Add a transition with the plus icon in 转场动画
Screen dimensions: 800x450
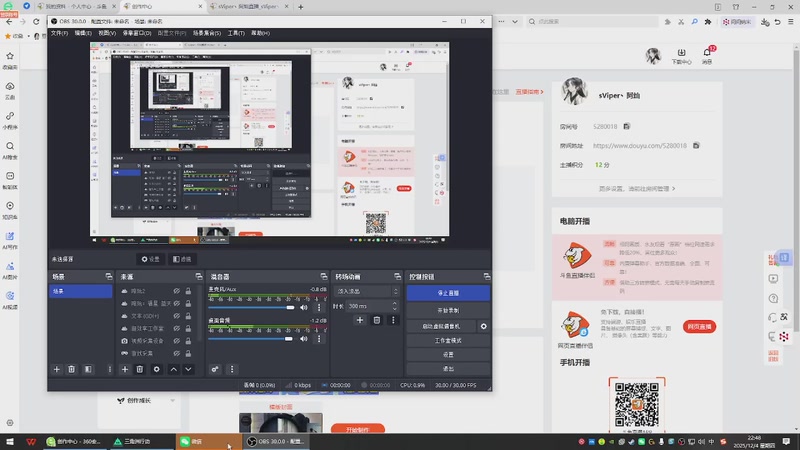(360, 320)
